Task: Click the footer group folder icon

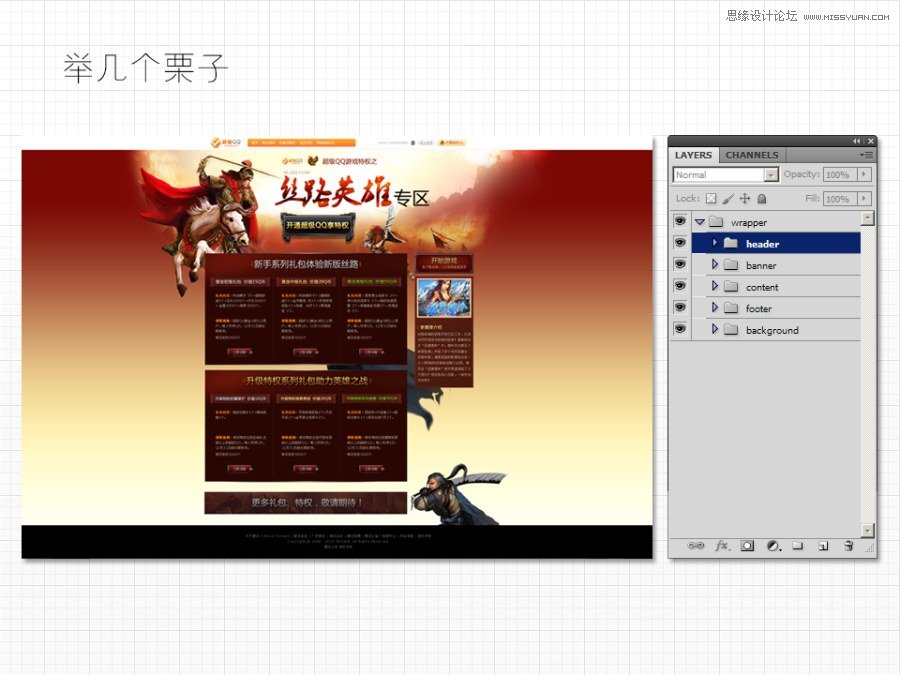Action: (x=731, y=308)
